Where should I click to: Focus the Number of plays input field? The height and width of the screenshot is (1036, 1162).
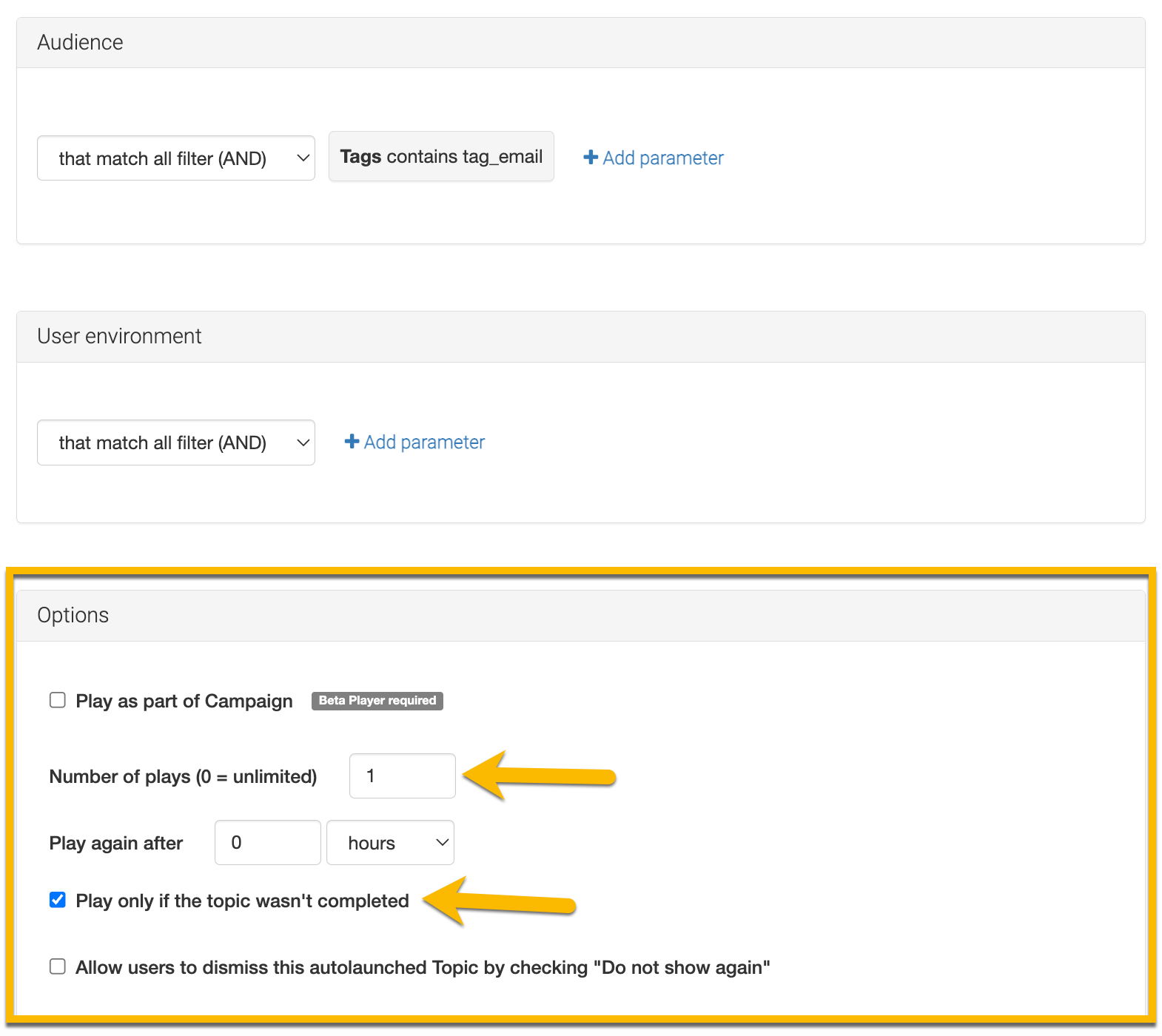[x=402, y=776]
